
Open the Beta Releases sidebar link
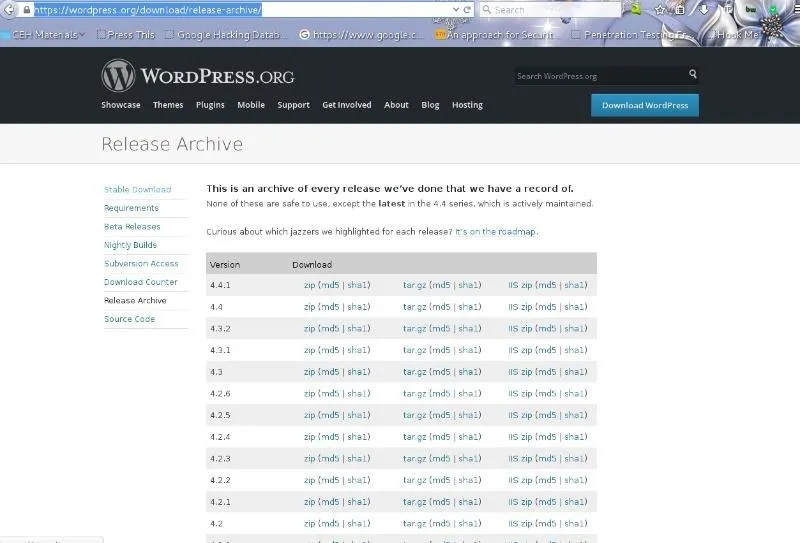point(132,227)
